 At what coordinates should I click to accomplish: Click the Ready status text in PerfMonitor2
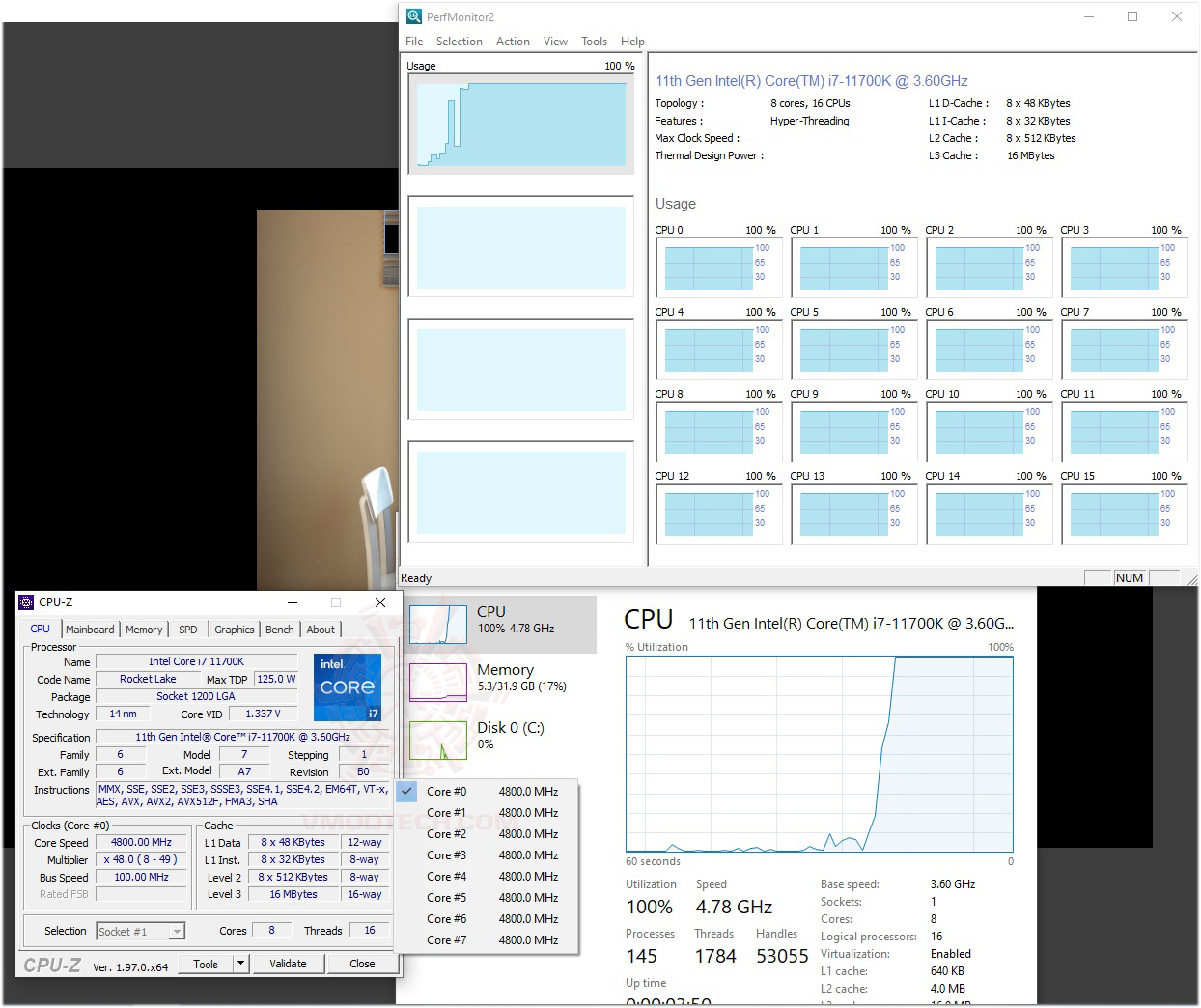(416, 578)
